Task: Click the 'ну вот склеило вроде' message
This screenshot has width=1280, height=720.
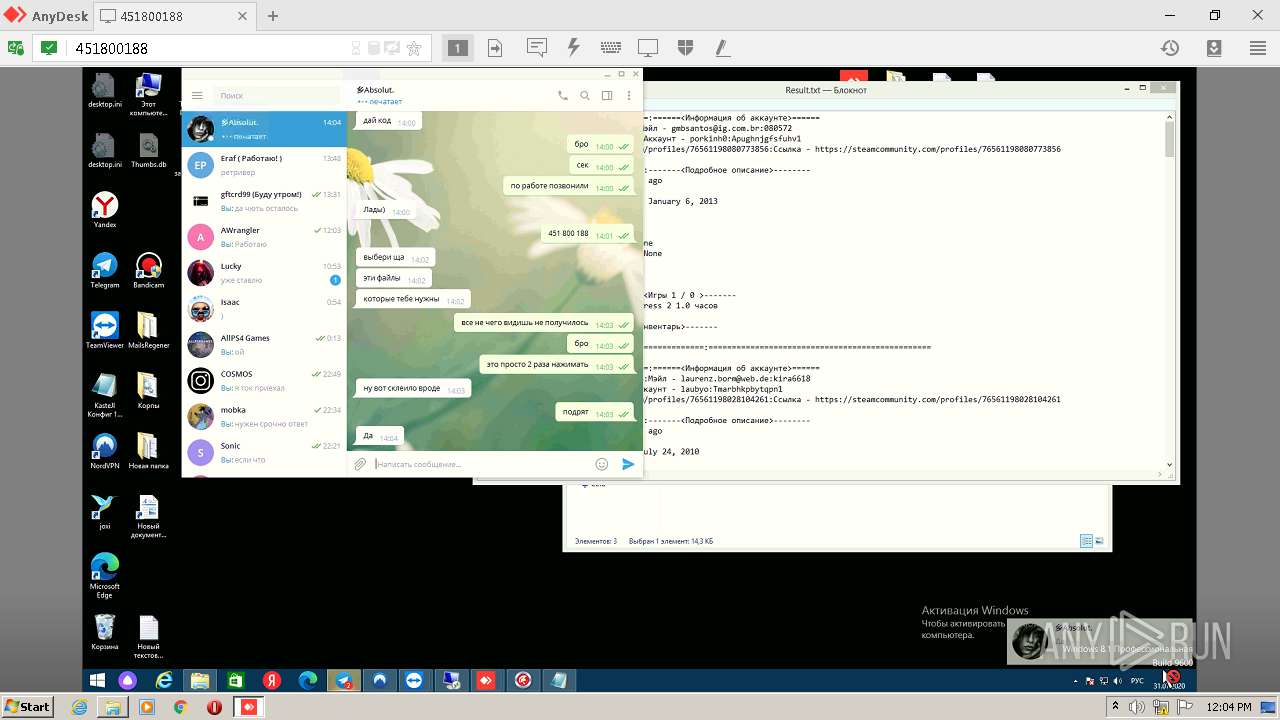Action: [413, 388]
